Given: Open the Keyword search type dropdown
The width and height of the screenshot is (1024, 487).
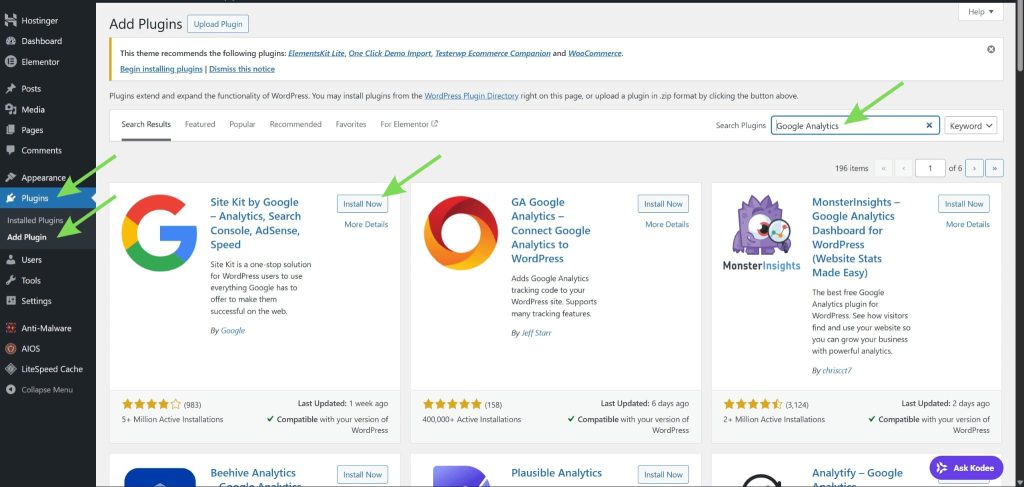Looking at the screenshot, I should point(970,125).
